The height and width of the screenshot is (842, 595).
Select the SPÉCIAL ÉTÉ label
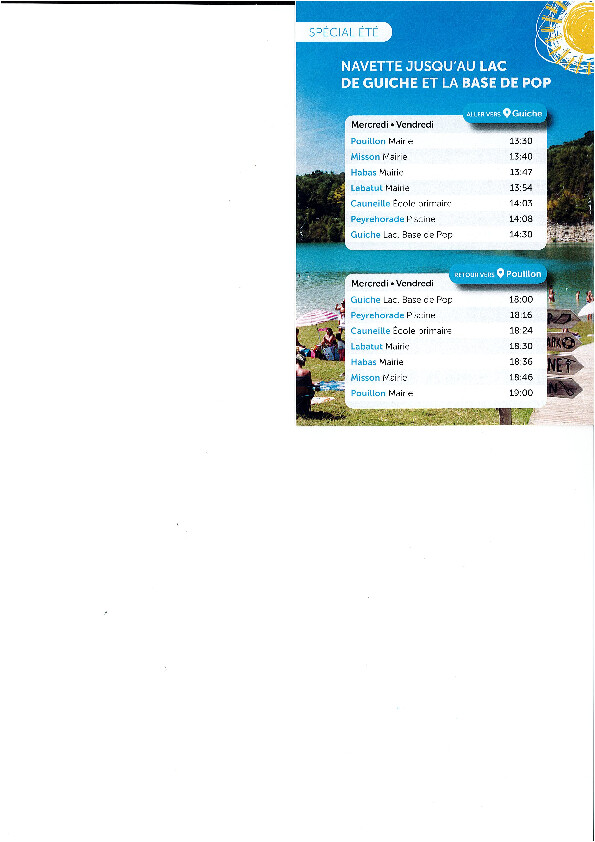tap(344, 32)
